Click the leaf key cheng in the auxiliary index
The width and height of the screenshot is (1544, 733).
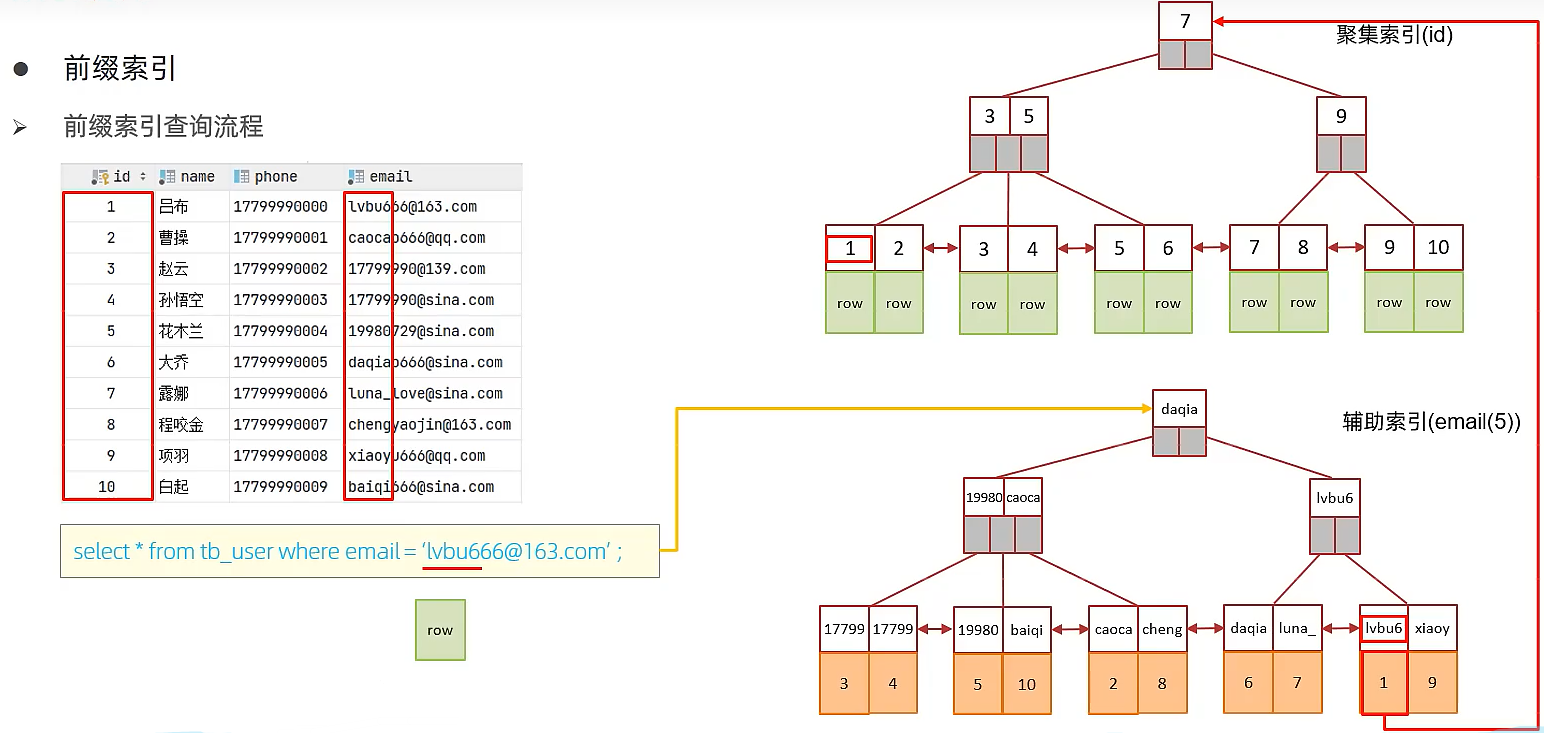[1162, 629]
